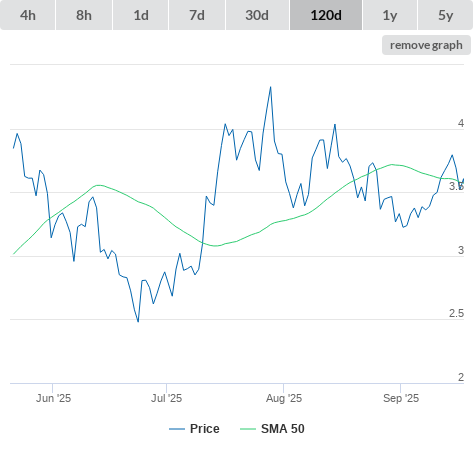
Task: Click the Sep '25 axis label
Action: (401, 398)
